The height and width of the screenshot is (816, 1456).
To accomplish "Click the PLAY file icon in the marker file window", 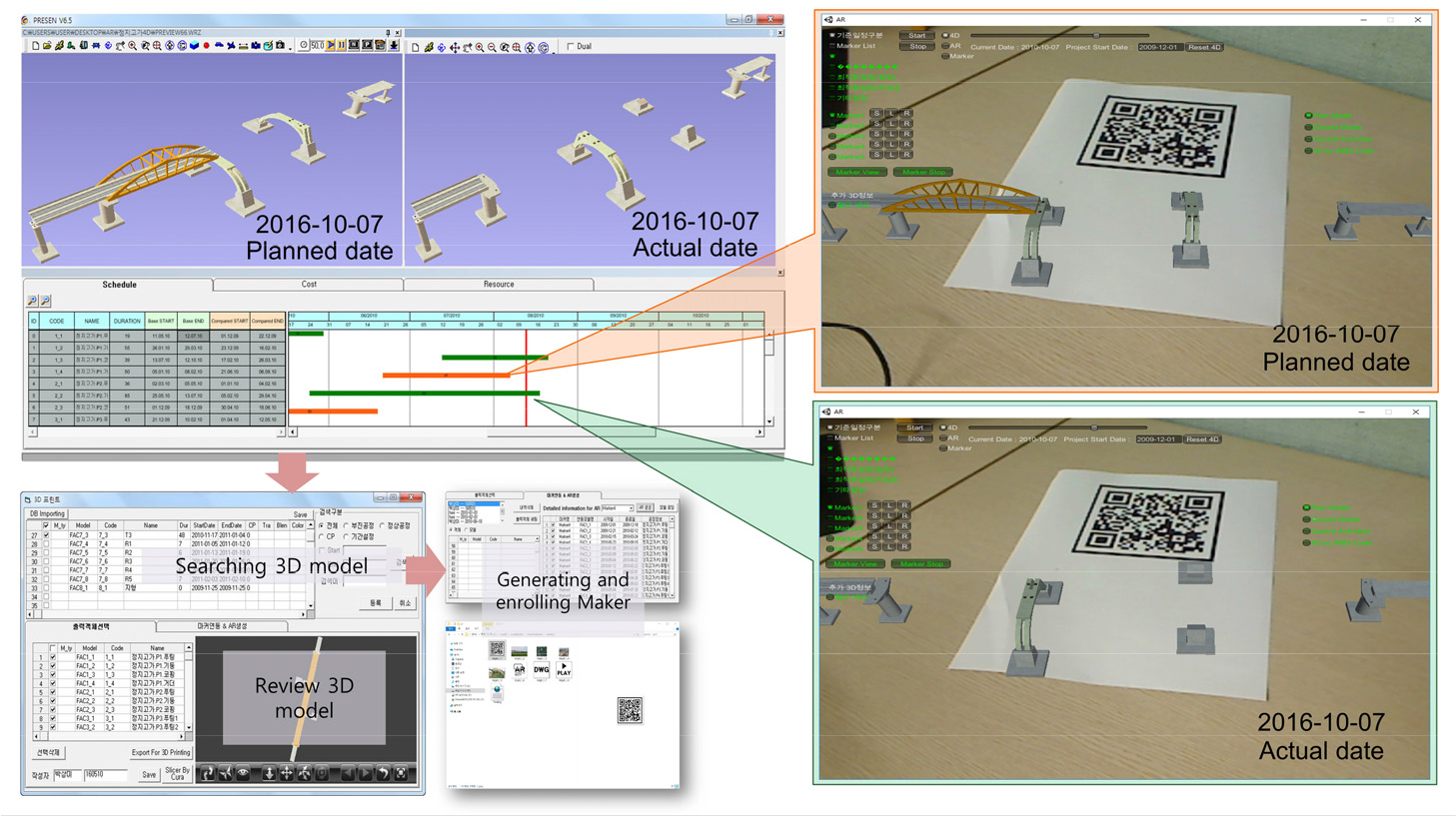I will pos(564,669).
